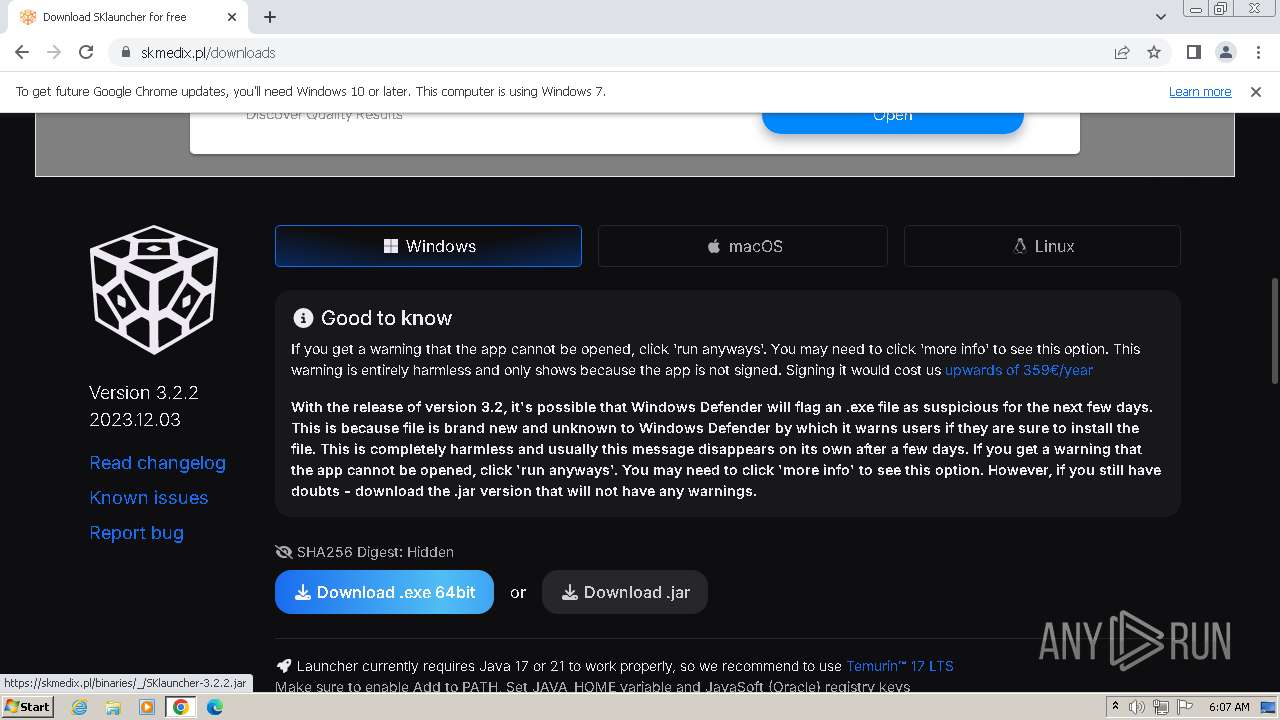Click Download .exe 64bit button

pyautogui.click(x=384, y=592)
